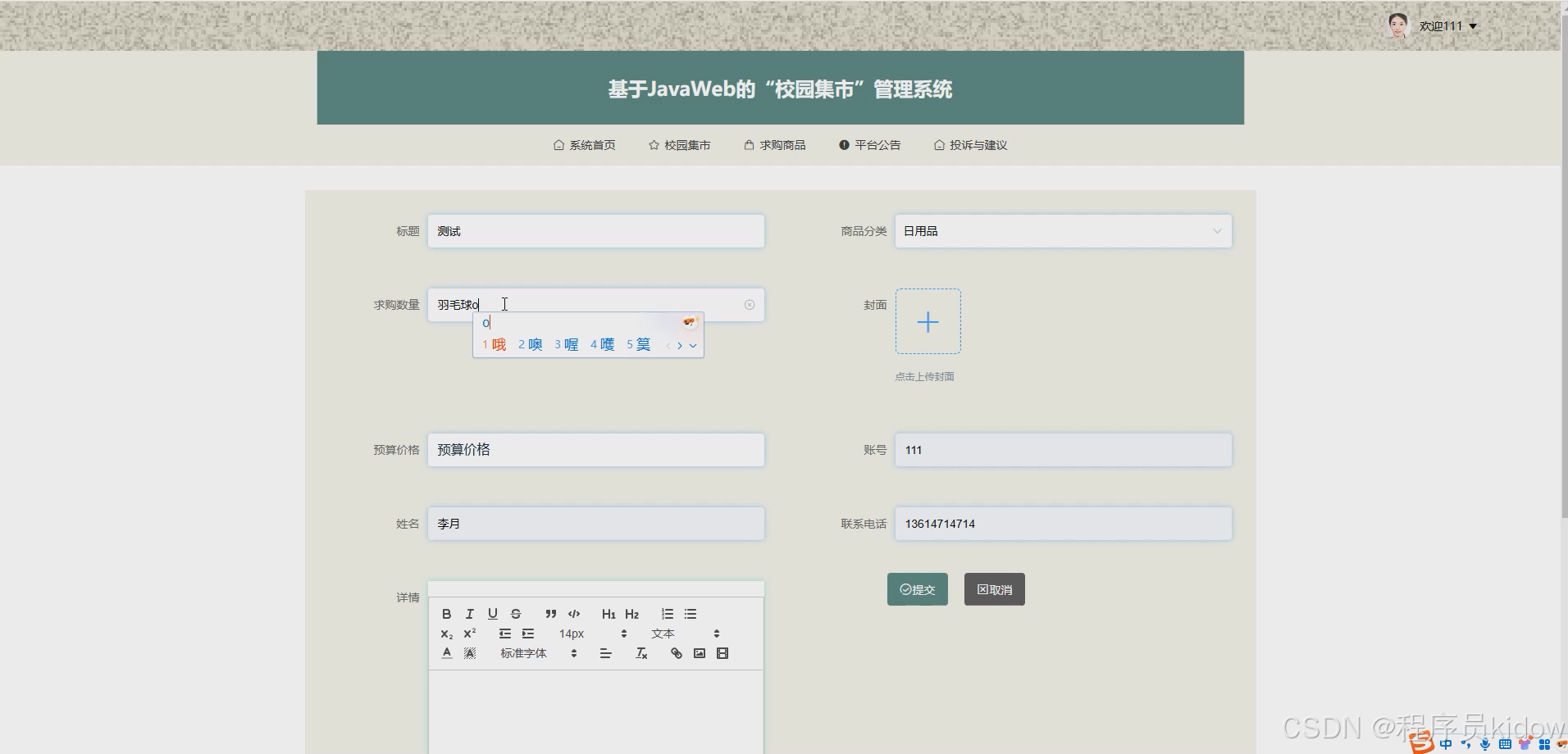Toggle subscript formatting in the editor

click(x=446, y=633)
